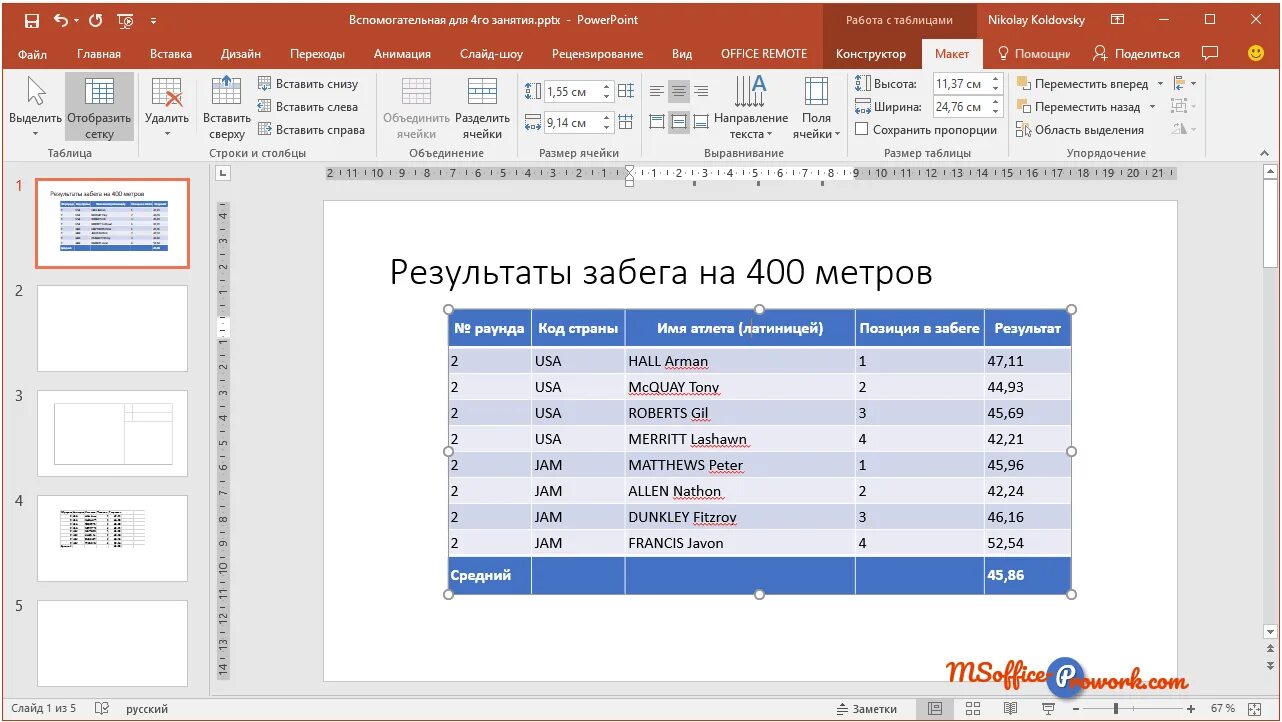Viewport: 1282px width, 722px height.
Task: Insert a column right with Вставить справа
Action: [x=311, y=129]
